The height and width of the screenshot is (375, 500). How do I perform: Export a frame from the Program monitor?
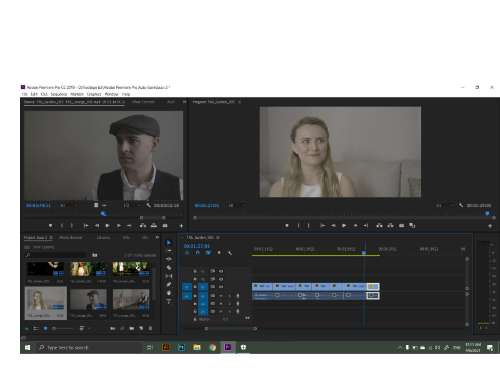tap(401, 226)
